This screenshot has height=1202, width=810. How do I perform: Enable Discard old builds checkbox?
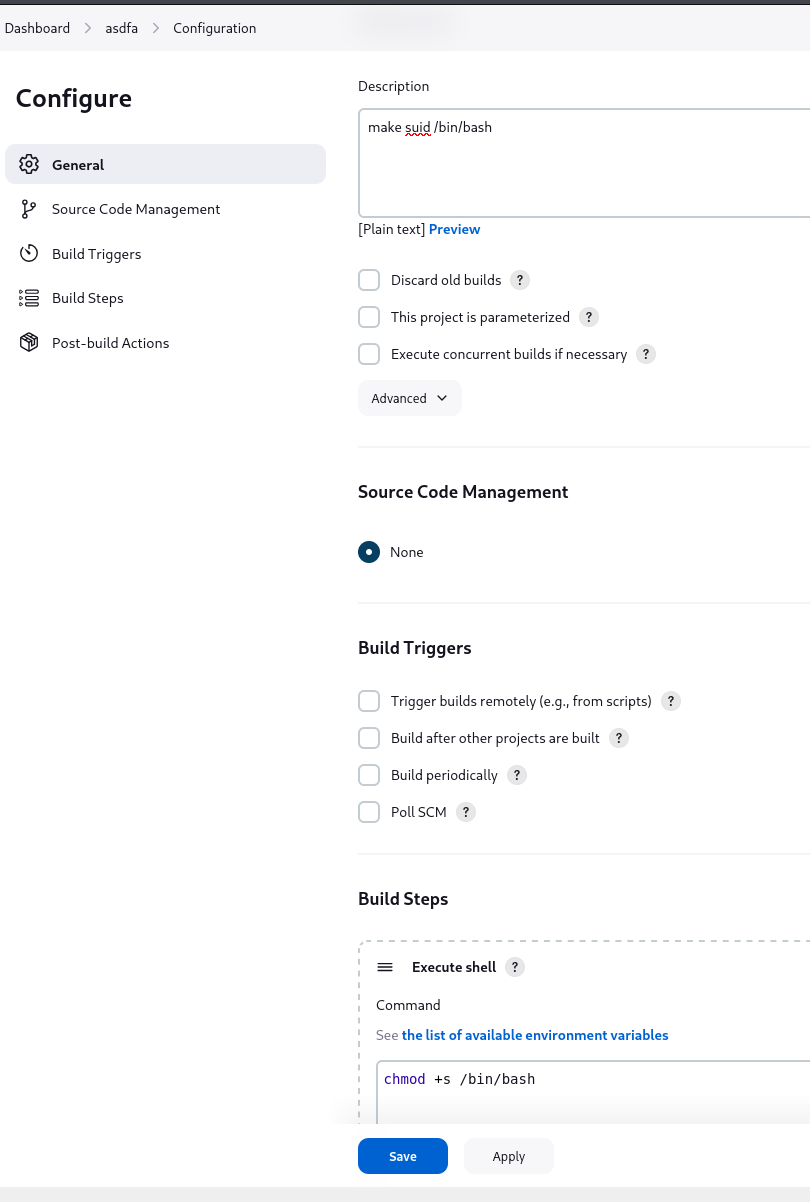click(x=369, y=280)
